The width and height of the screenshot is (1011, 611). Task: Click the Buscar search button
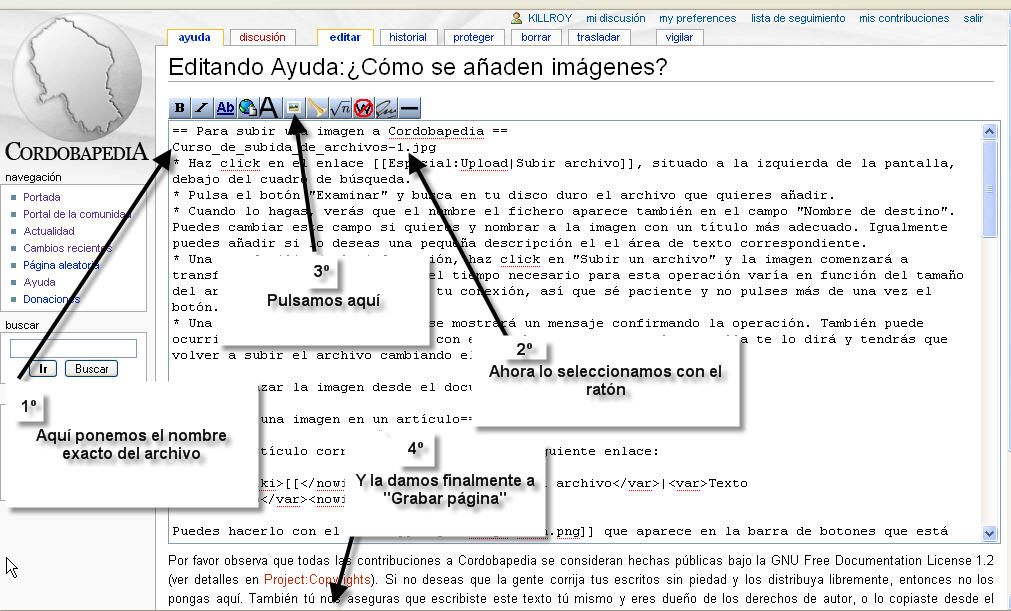click(92, 369)
